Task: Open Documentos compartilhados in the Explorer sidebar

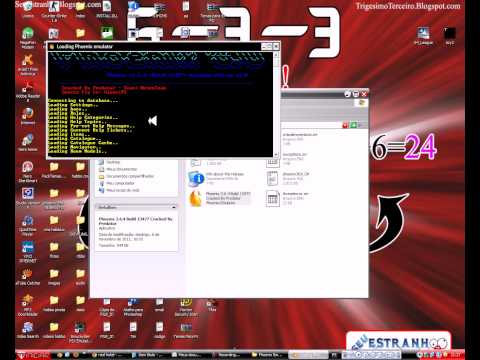Action: pos(126,176)
